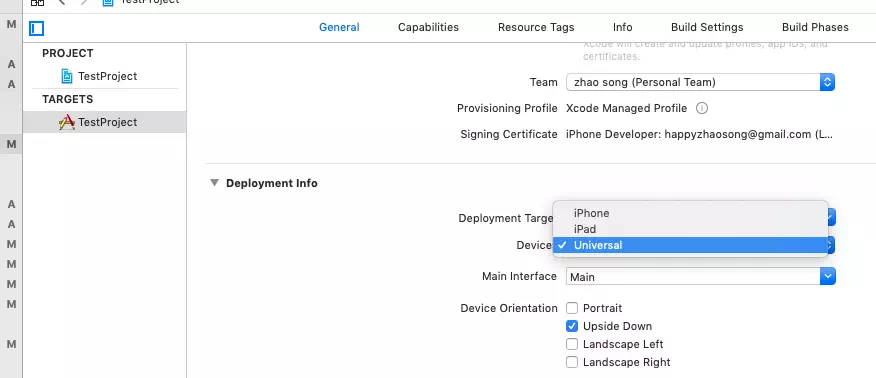Image resolution: width=876 pixels, height=378 pixels.
Task: Choose iPhone from the Devices menu
Action: (691, 213)
